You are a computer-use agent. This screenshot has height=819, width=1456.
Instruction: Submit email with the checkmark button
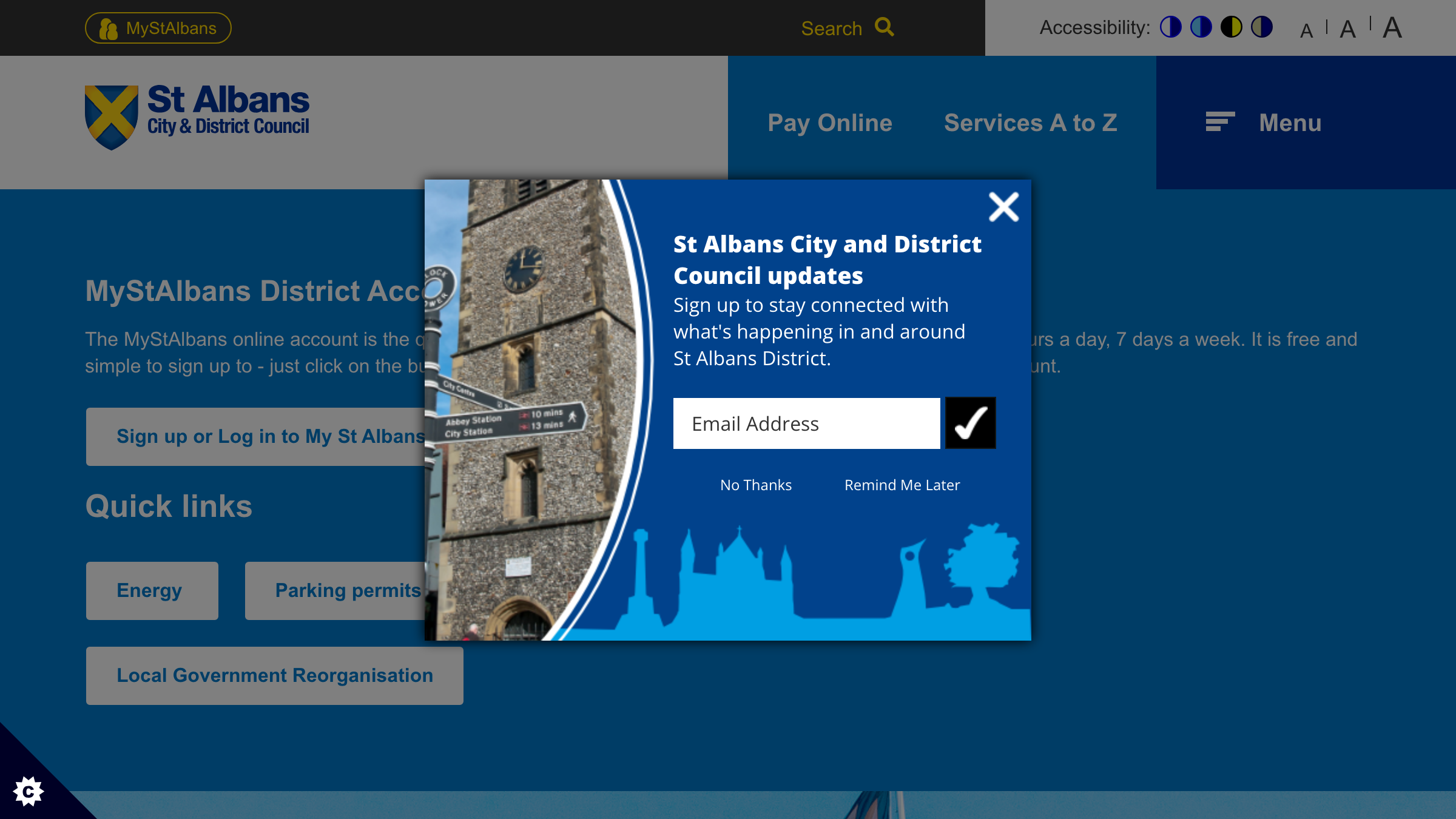tap(969, 423)
